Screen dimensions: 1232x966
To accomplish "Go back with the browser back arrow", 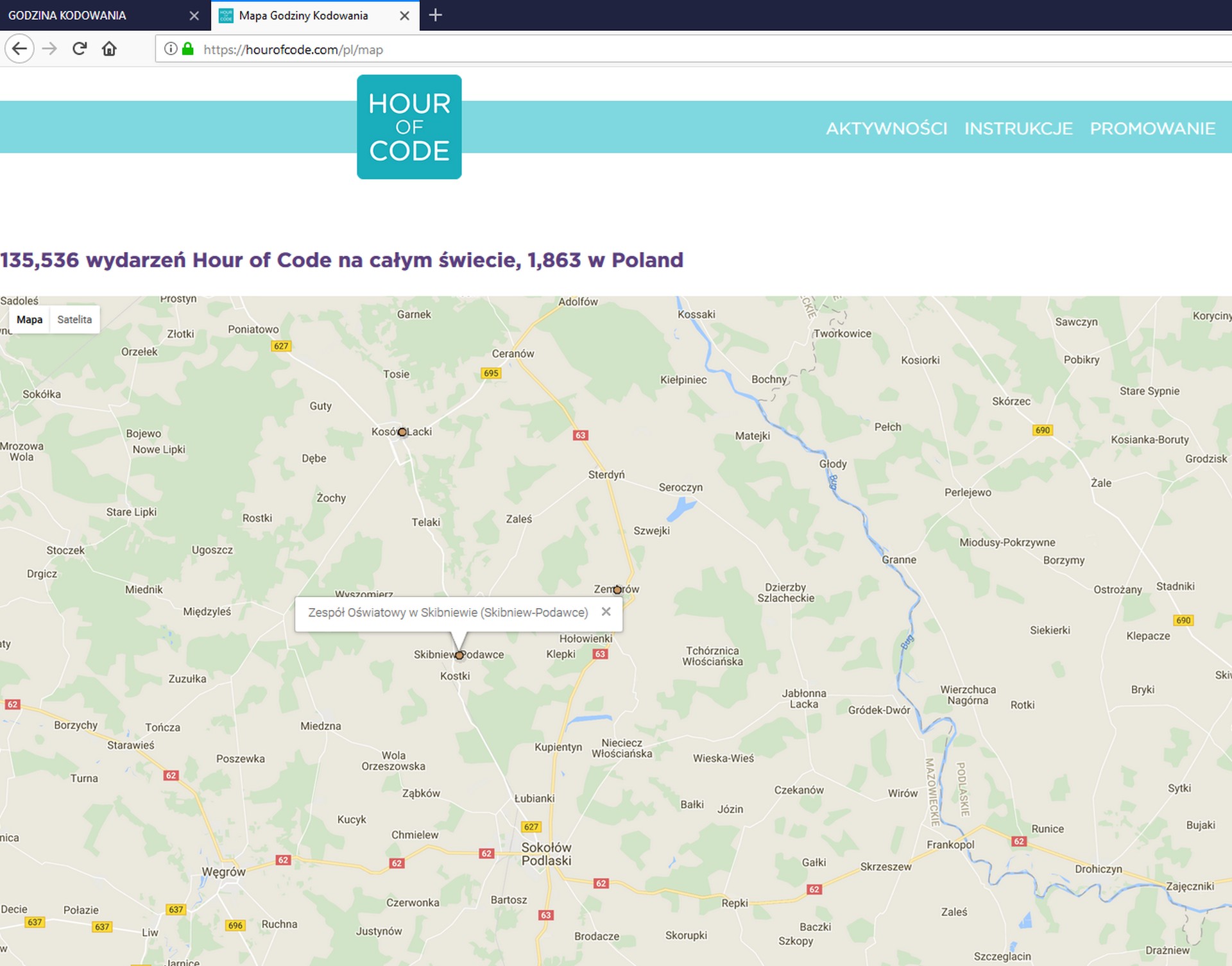I will [19, 49].
